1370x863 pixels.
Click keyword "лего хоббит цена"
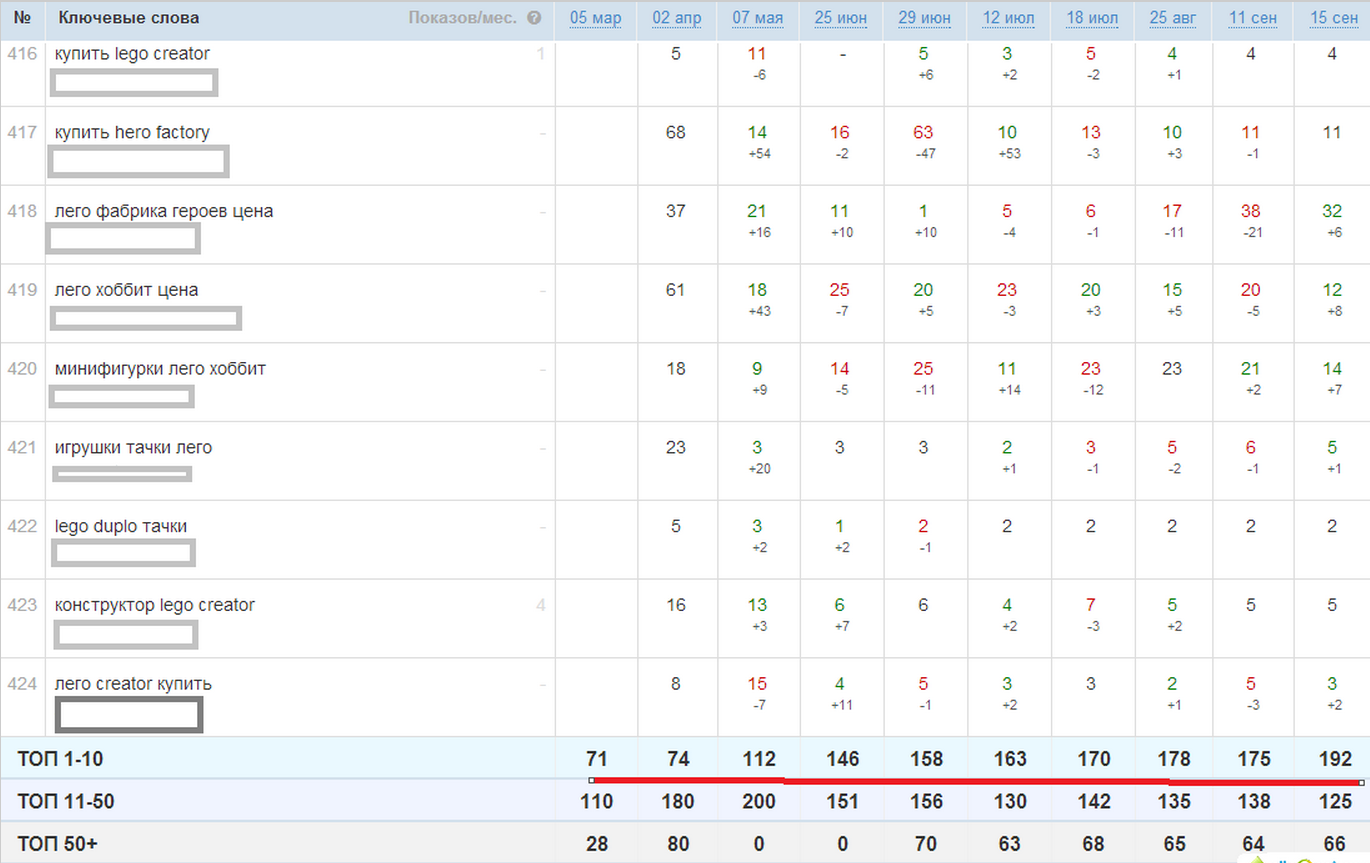click(127, 290)
